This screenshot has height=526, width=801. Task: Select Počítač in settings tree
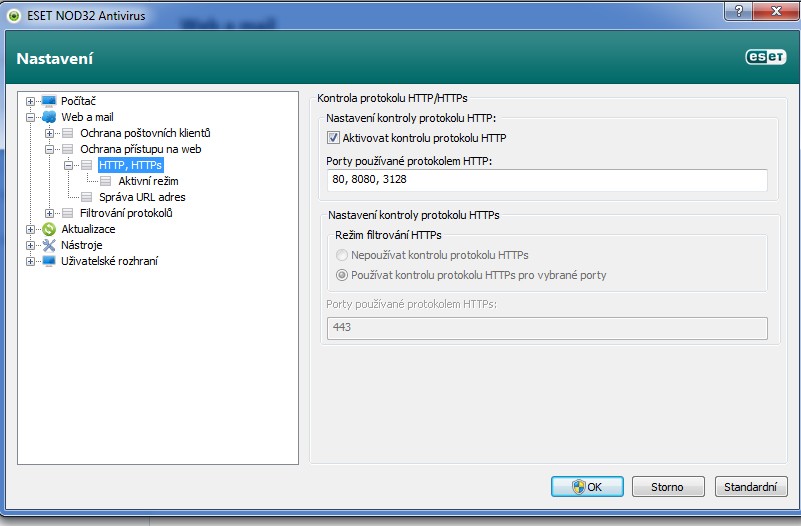(78, 101)
